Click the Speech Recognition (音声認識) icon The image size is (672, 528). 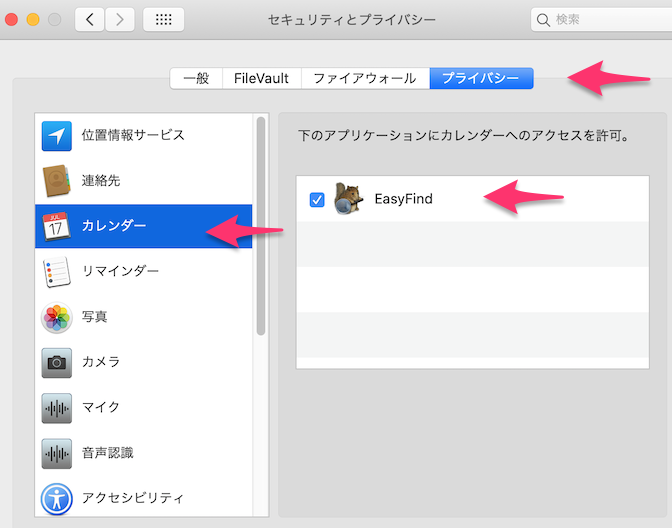pos(57,453)
